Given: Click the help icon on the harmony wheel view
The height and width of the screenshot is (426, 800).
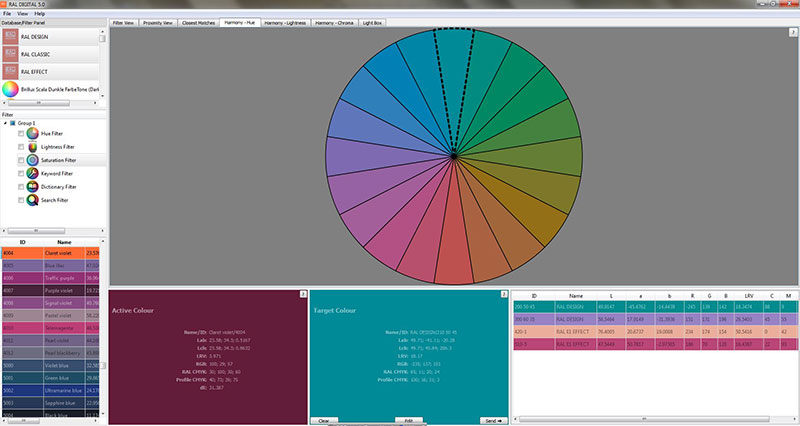Looking at the screenshot, I should 793,32.
